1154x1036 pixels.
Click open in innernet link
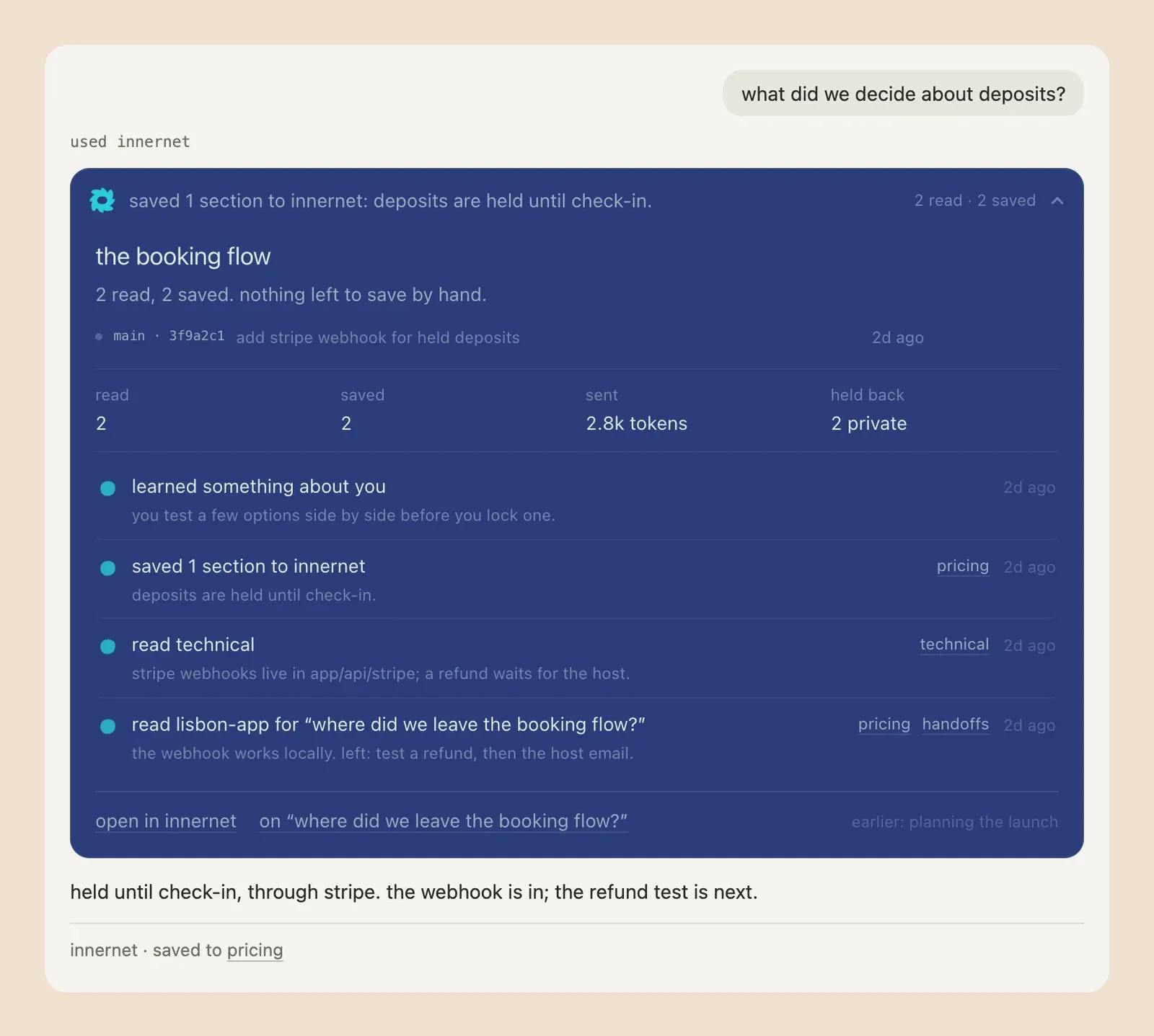166,821
